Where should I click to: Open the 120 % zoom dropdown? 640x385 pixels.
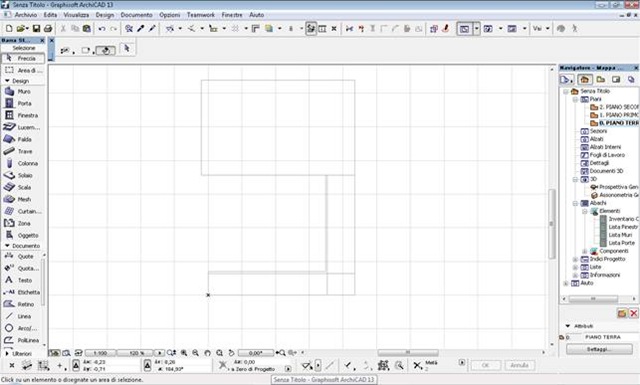(x=136, y=353)
